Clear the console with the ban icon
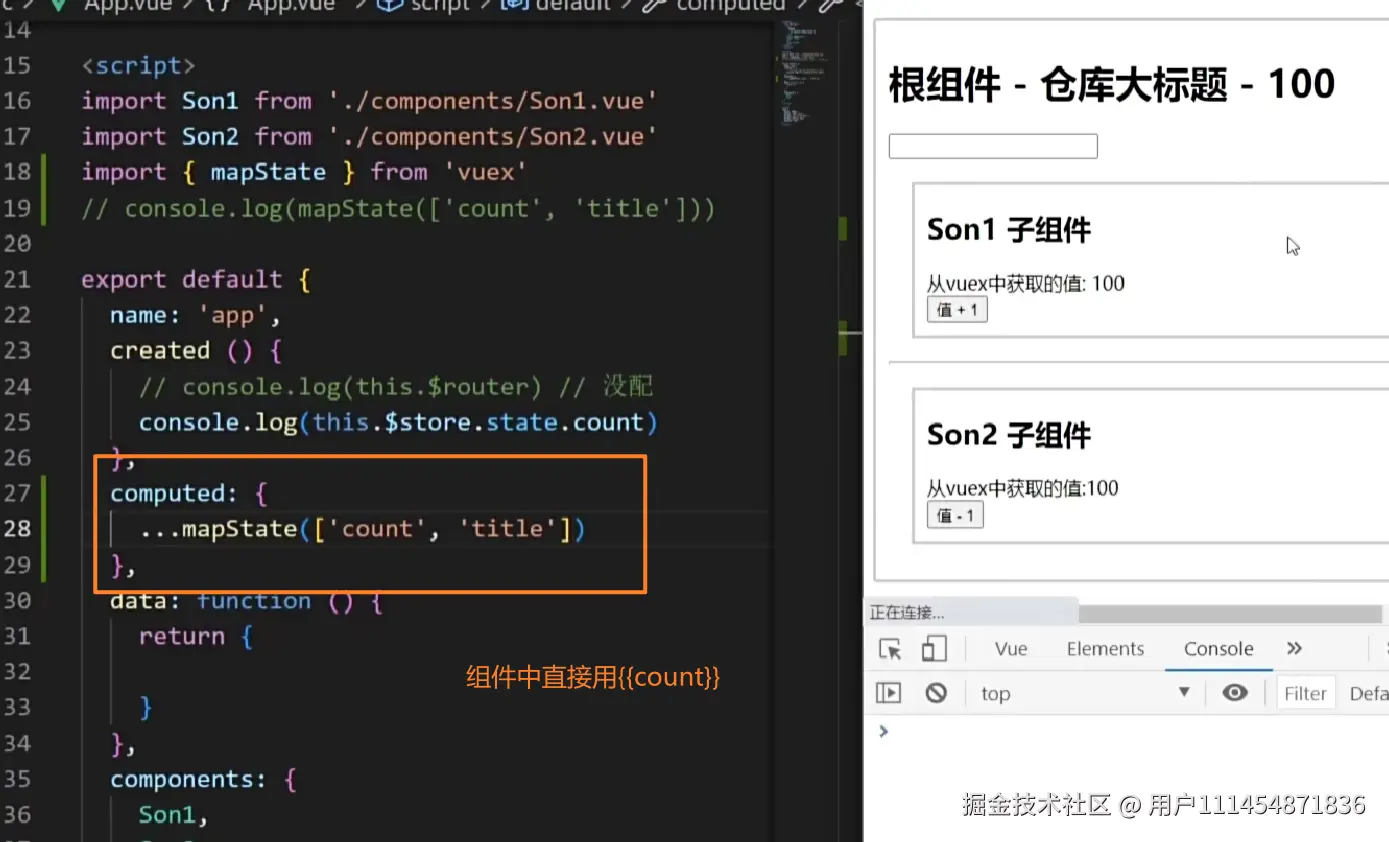The image size is (1389, 842). click(x=936, y=693)
